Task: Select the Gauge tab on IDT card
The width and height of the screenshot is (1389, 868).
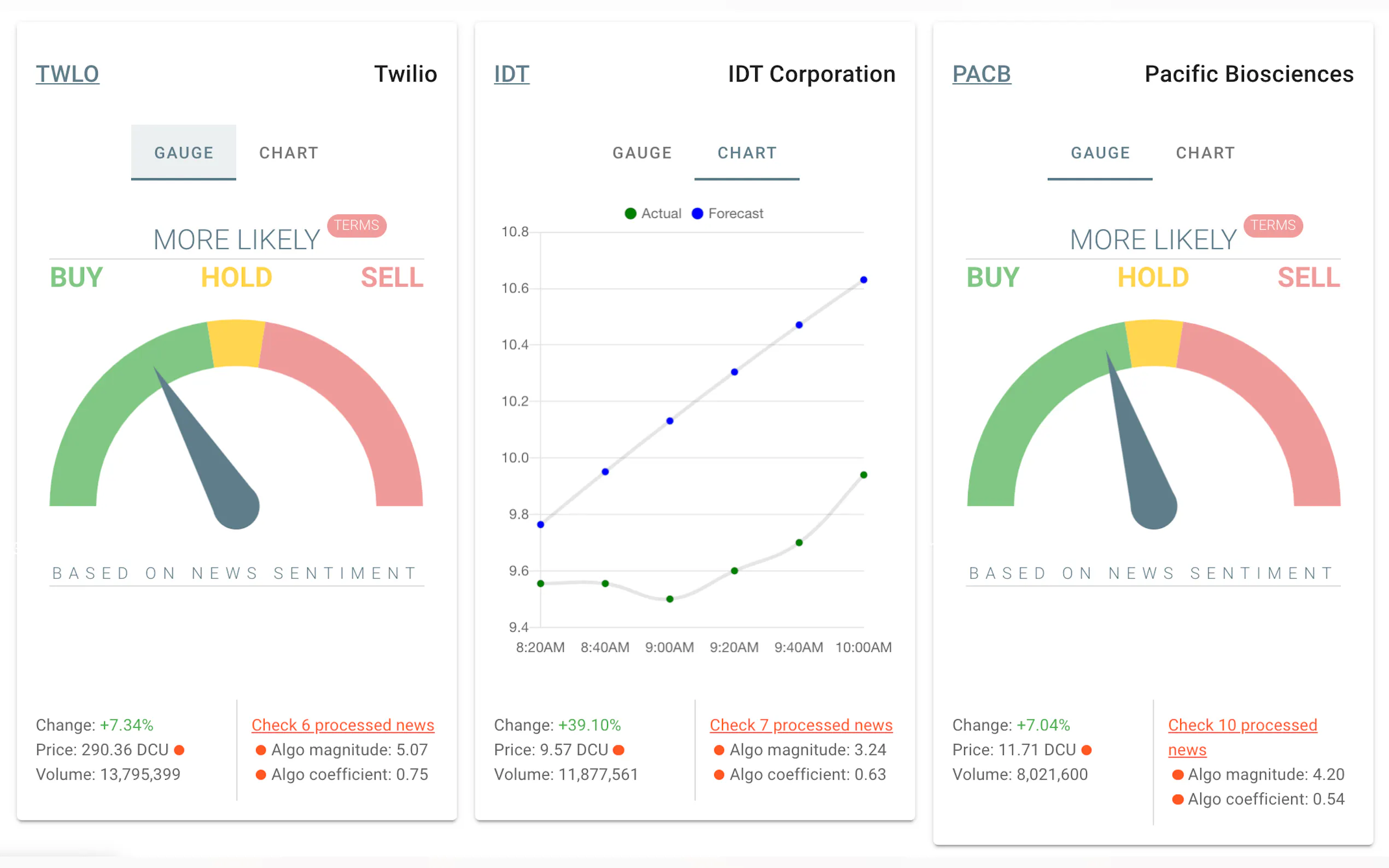Action: click(641, 153)
